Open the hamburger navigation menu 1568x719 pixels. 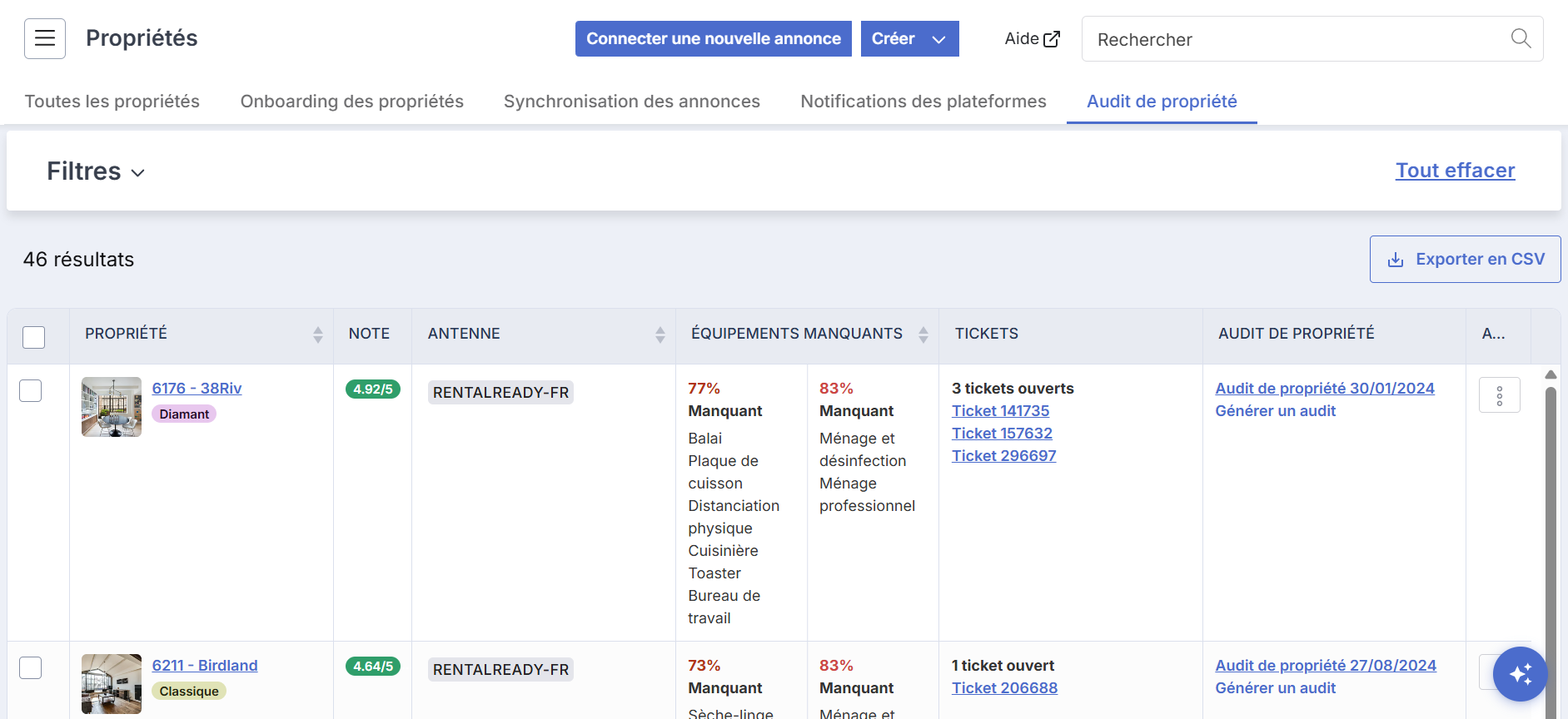[45, 38]
